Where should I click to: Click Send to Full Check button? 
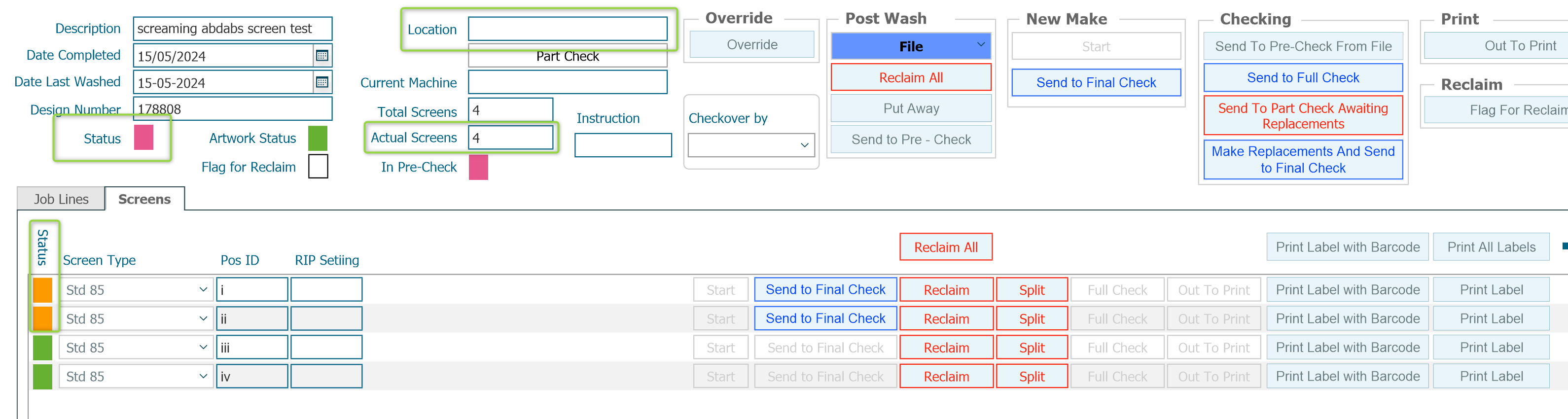pyautogui.click(x=1303, y=78)
